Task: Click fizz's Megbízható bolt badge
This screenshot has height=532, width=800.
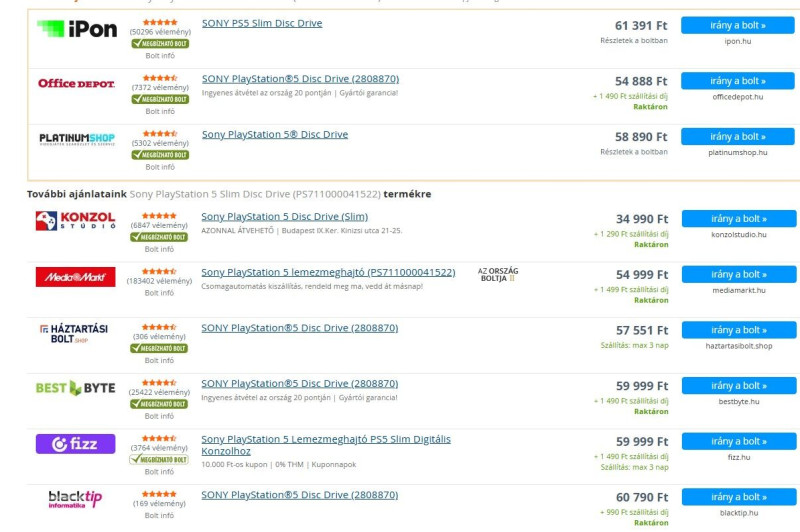Action: coord(159,459)
